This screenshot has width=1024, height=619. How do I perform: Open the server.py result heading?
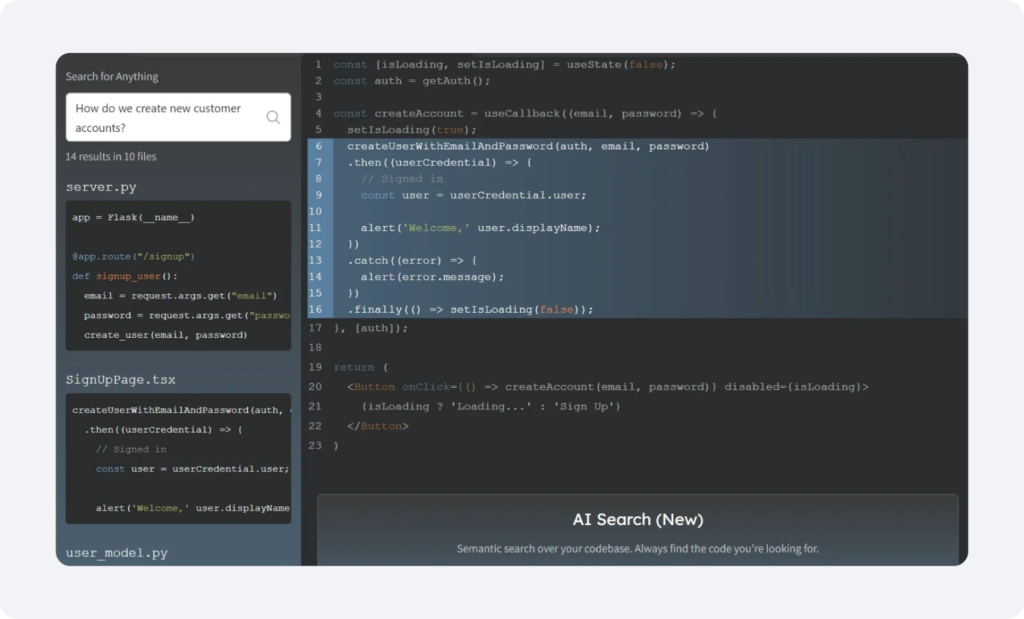(x=101, y=187)
